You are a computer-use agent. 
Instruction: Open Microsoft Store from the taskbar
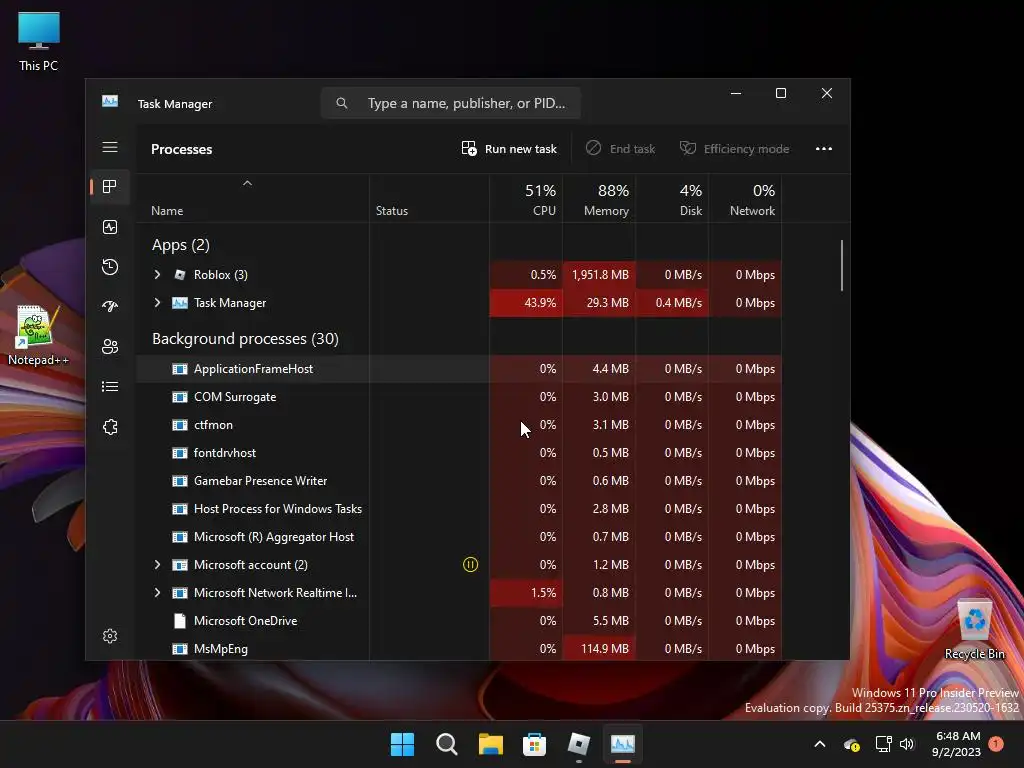click(x=534, y=744)
